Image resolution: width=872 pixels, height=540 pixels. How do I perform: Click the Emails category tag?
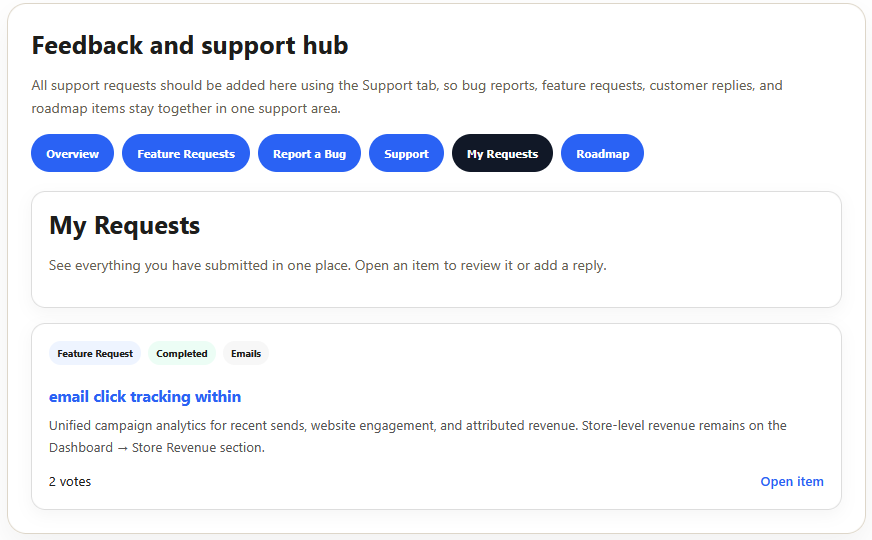246,354
